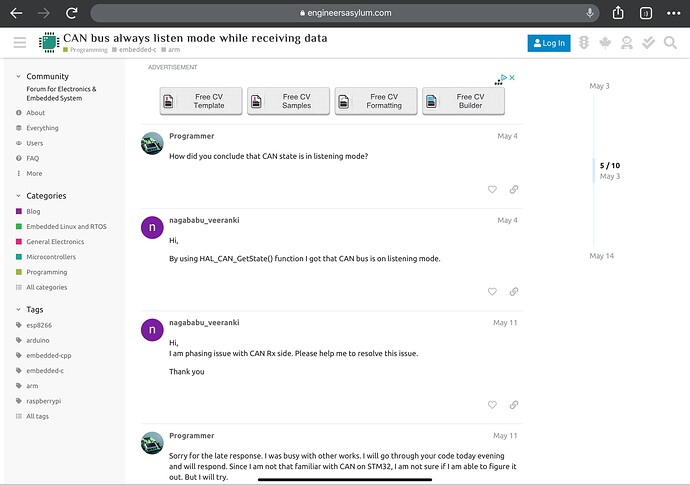690x485 pixels.
Task: Open the browser tabs overview
Action: pos(646,13)
